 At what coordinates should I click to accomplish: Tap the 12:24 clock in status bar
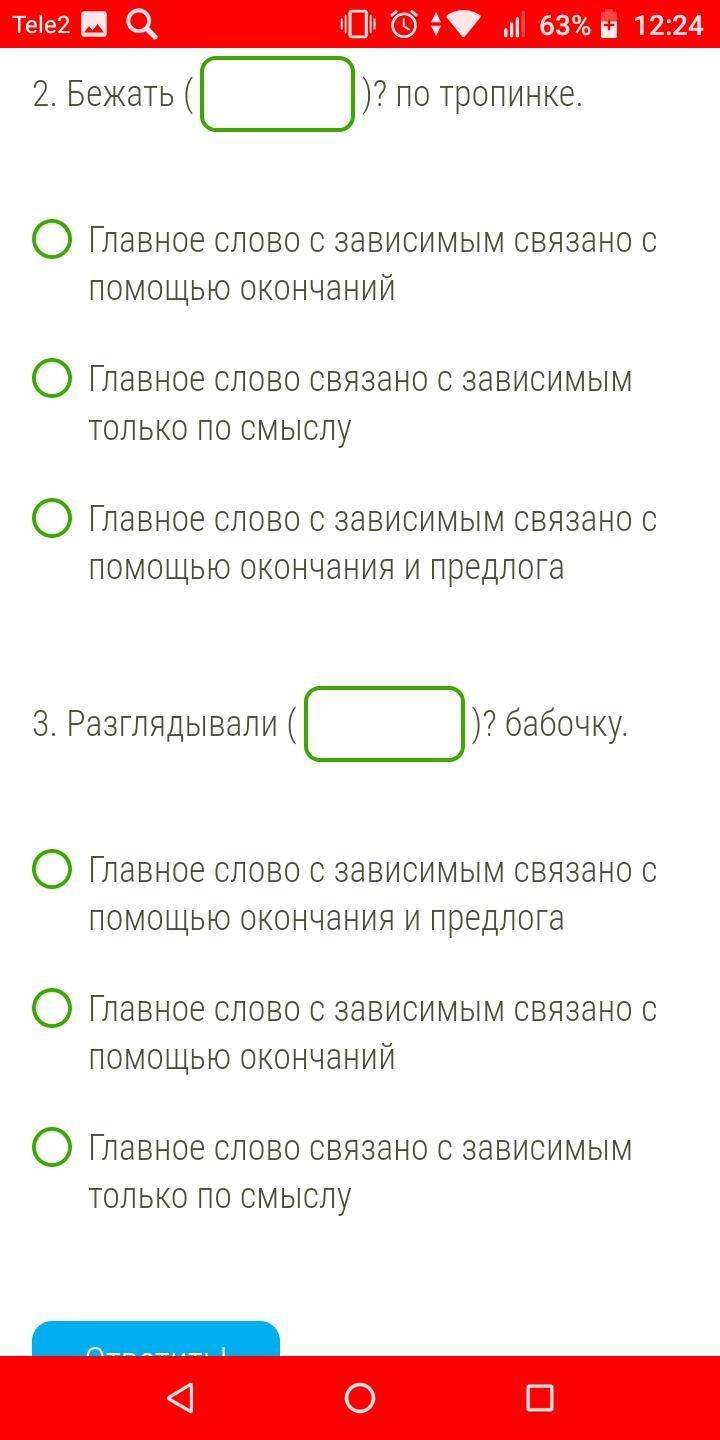(668, 25)
